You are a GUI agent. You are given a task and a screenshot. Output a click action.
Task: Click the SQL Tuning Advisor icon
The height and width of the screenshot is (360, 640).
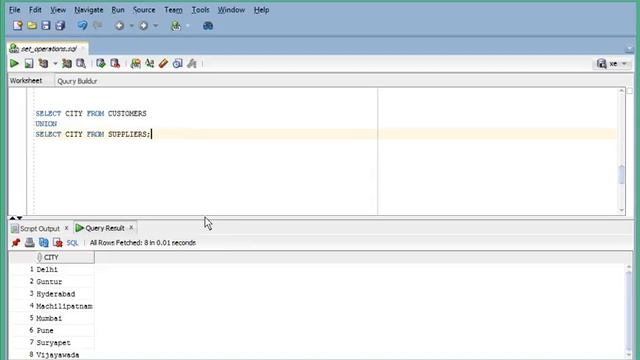[81, 64]
